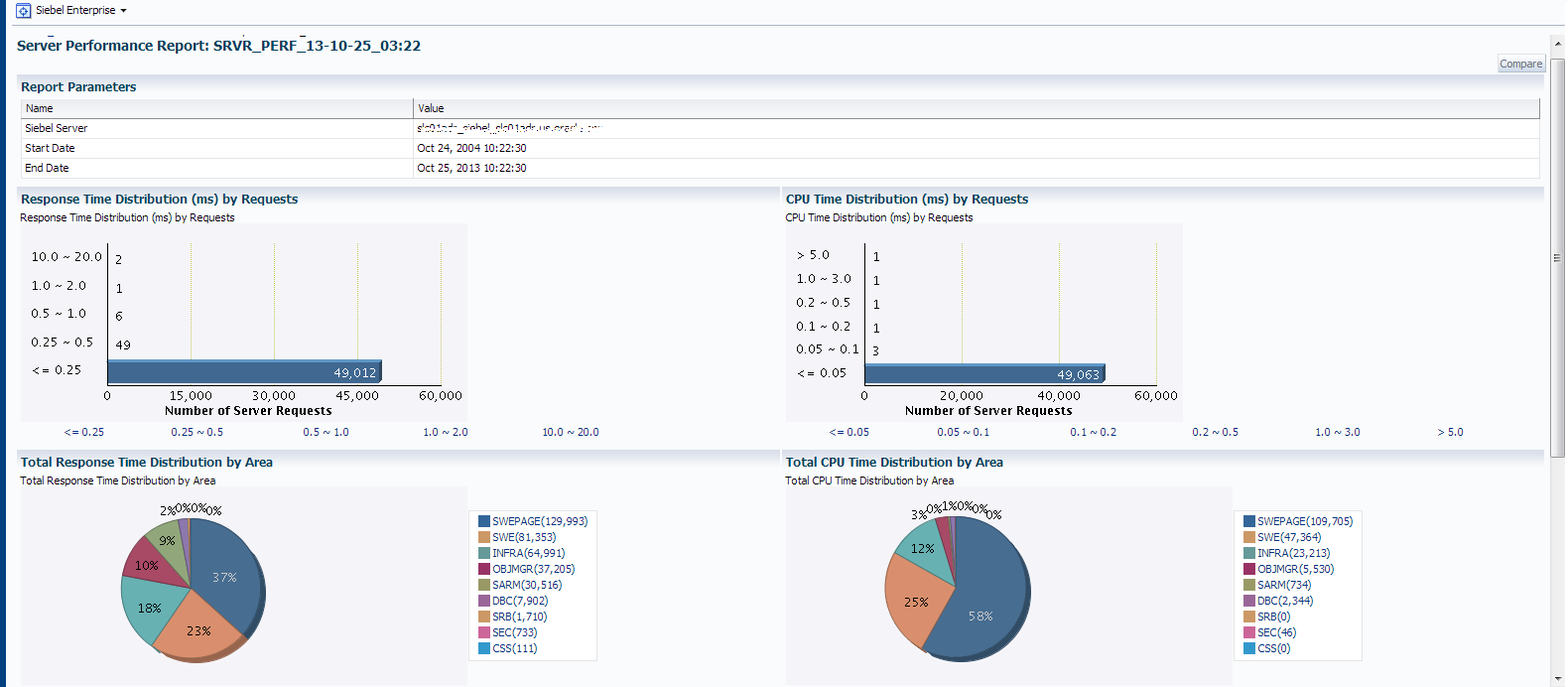Click the > 5.0 CPU time link
Viewport: 1568px width, 687px height.
pyautogui.click(x=1450, y=432)
